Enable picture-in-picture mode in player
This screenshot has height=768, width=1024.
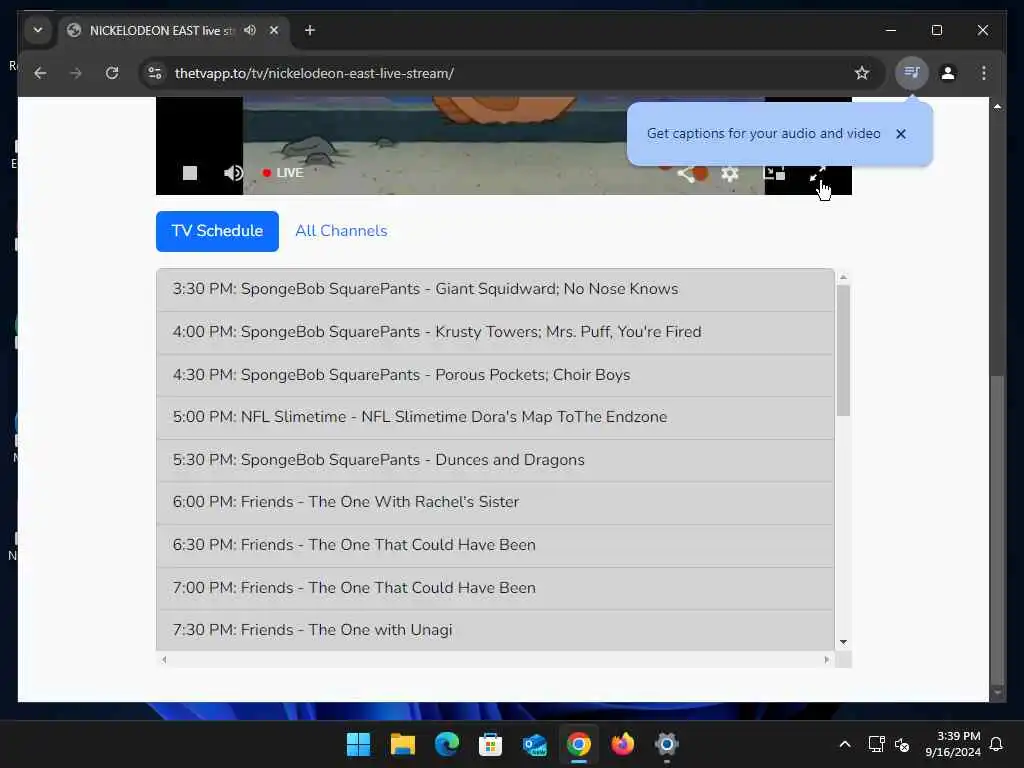pos(774,173)
